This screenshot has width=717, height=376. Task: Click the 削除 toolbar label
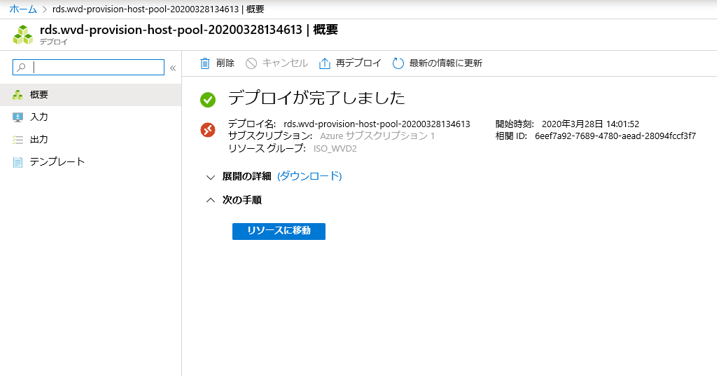[x=225, y=63]
